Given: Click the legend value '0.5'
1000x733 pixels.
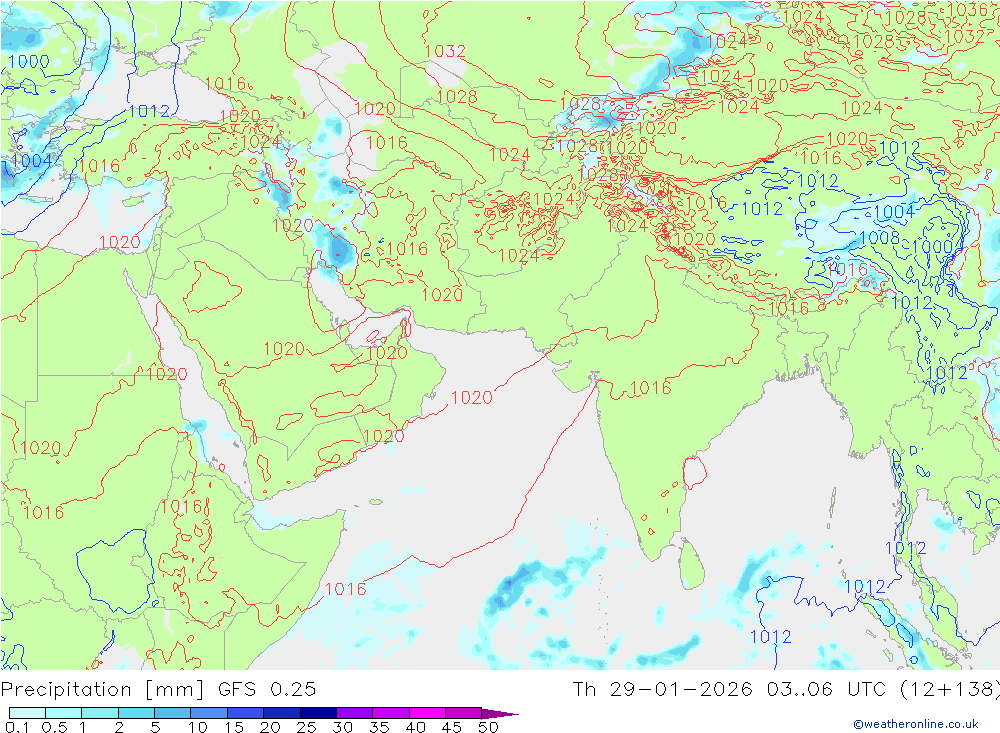Looking at the screenshot, I should click(54, 727).
